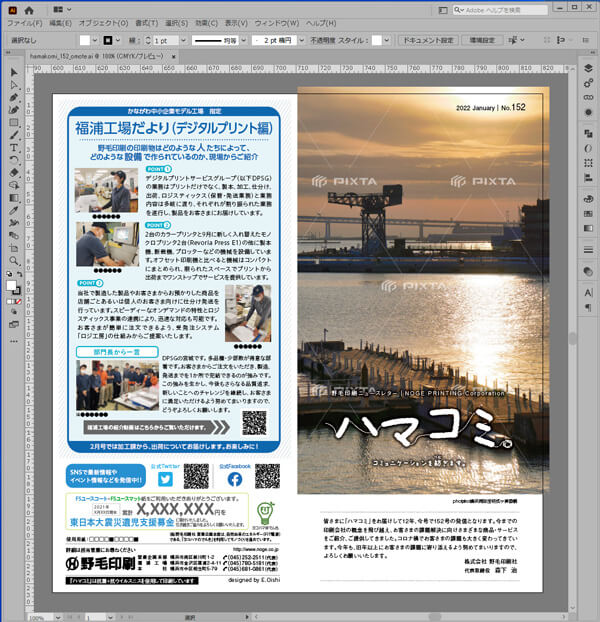The image size is (600, 622).
Task: Select the Pen tool
Action: [x=14, y=98]
